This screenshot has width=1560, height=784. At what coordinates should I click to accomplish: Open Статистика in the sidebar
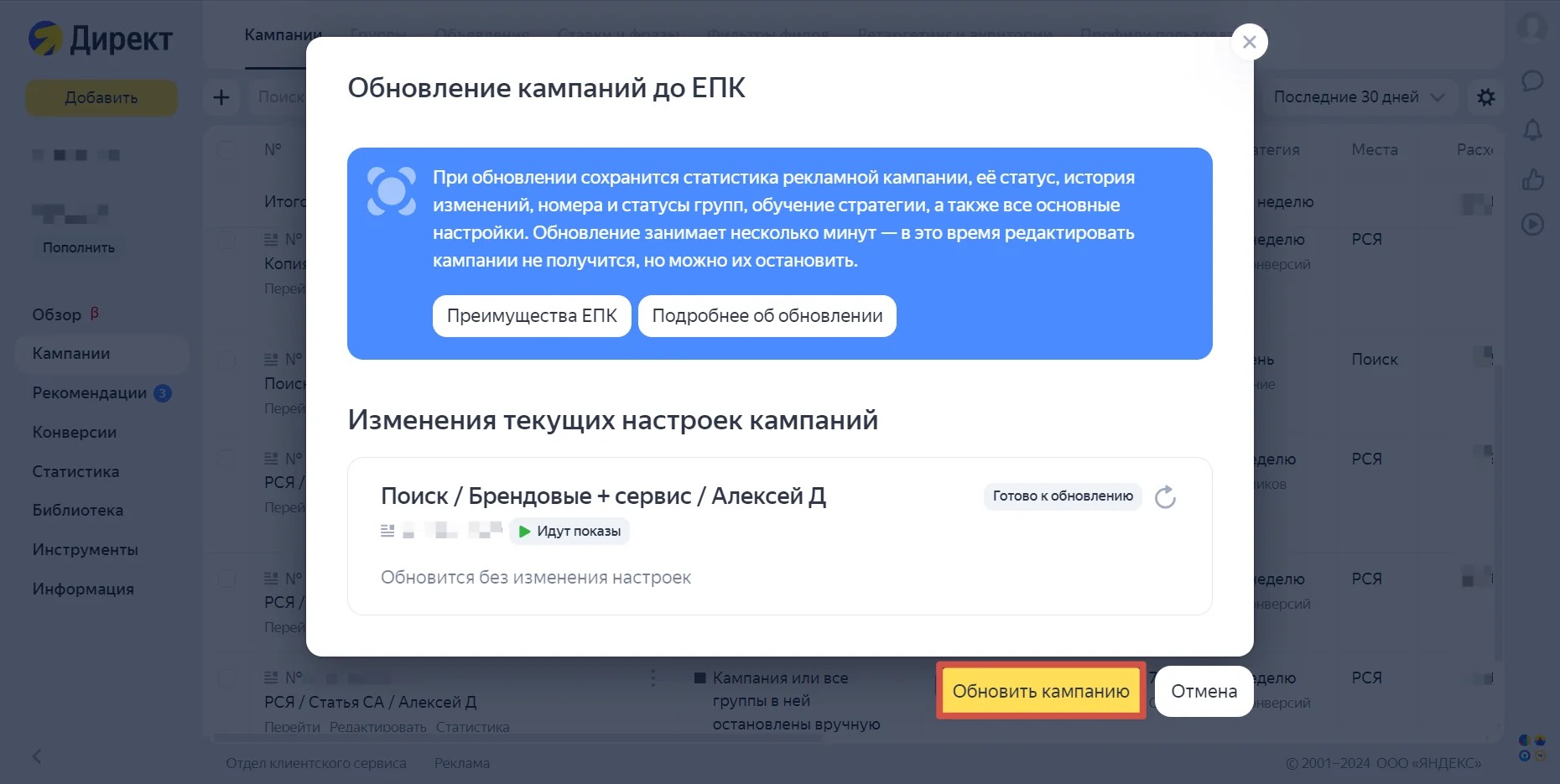point(75,472)
